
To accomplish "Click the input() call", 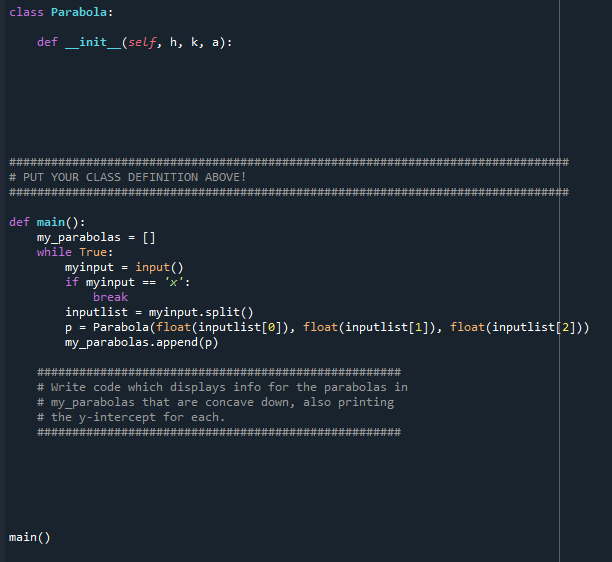I will 159,267.
